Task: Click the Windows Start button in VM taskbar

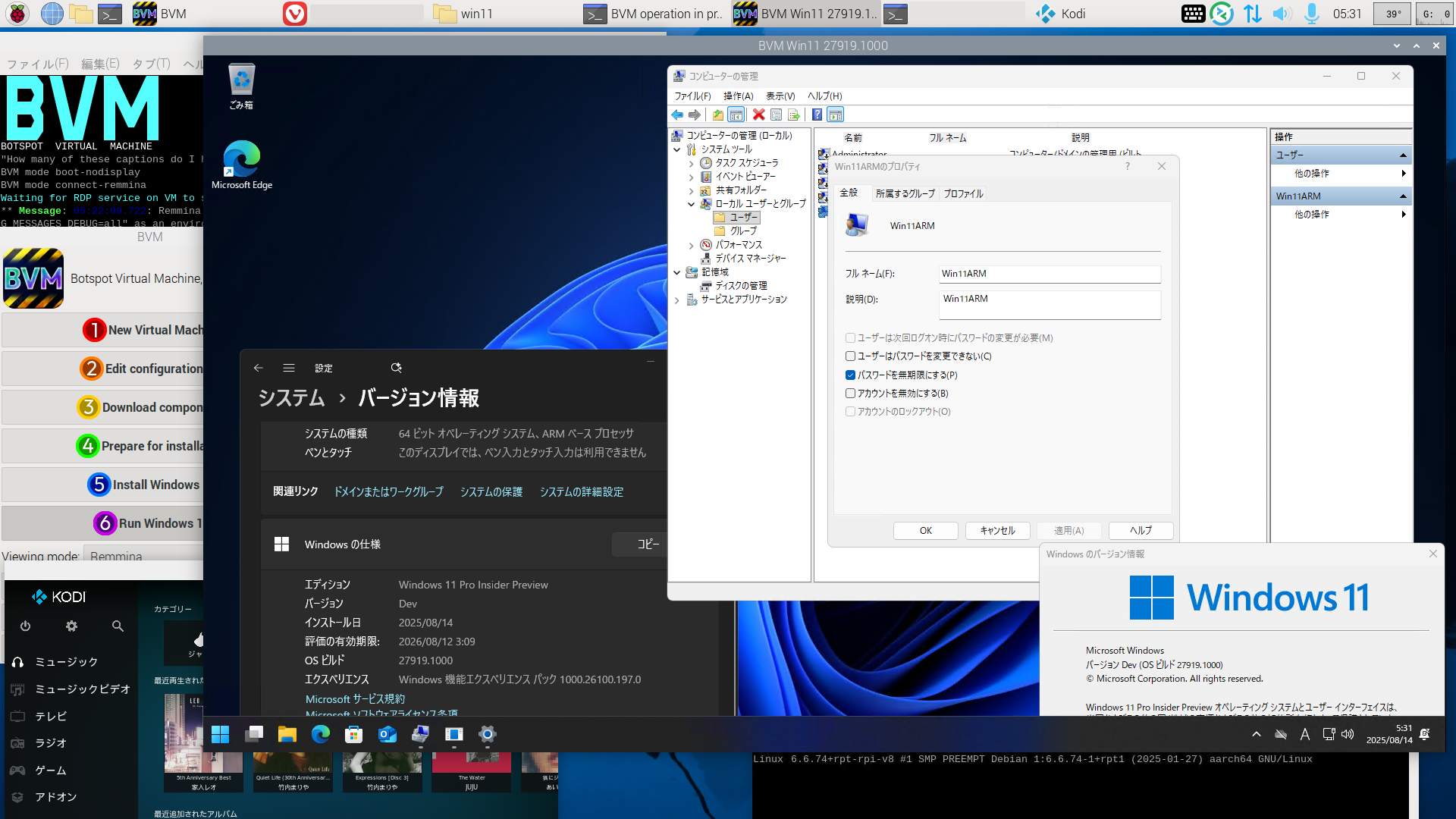Action: coord(221,734)
